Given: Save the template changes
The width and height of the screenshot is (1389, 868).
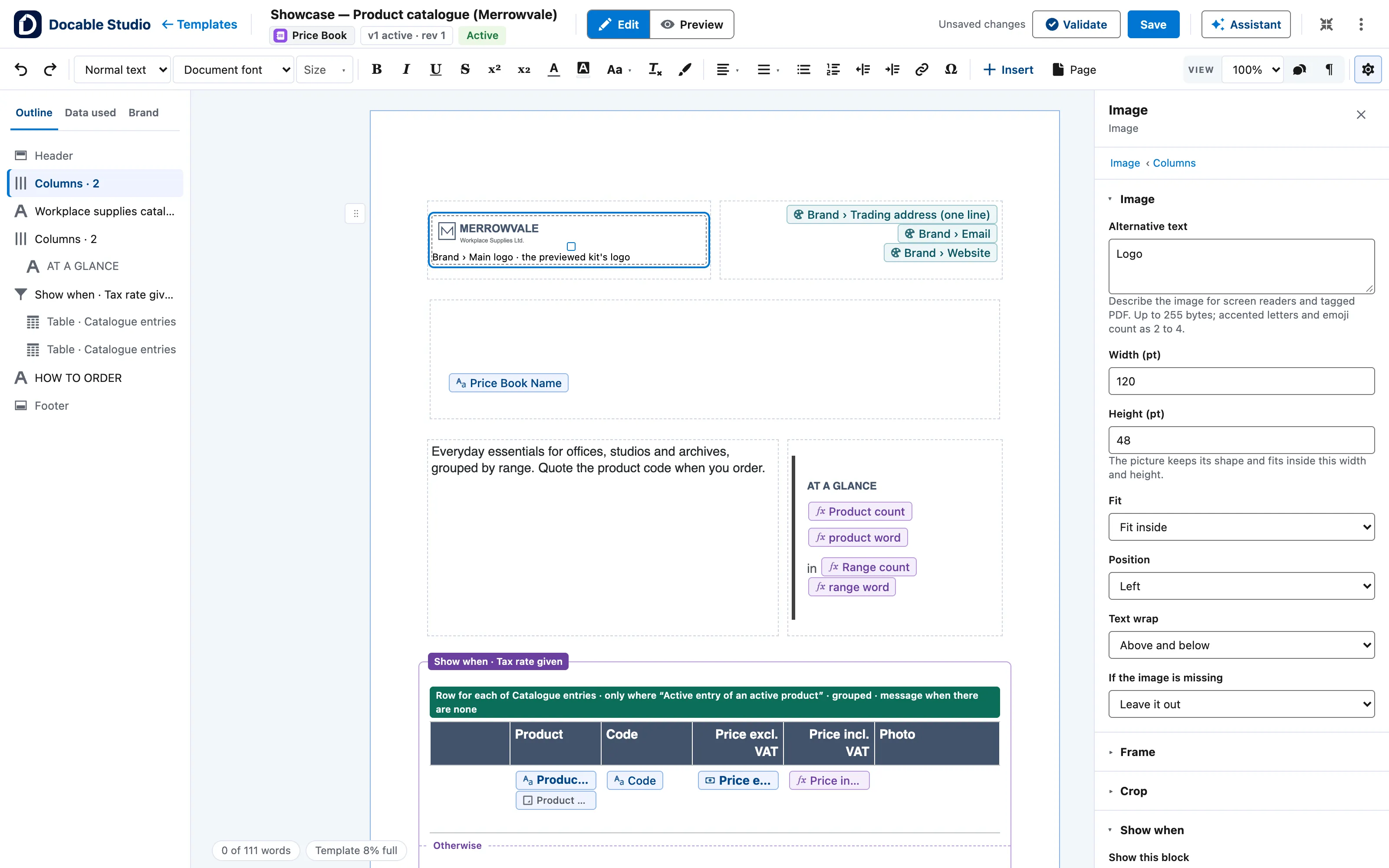Looking at the screenshot, I should click(x=1153, y=24).
